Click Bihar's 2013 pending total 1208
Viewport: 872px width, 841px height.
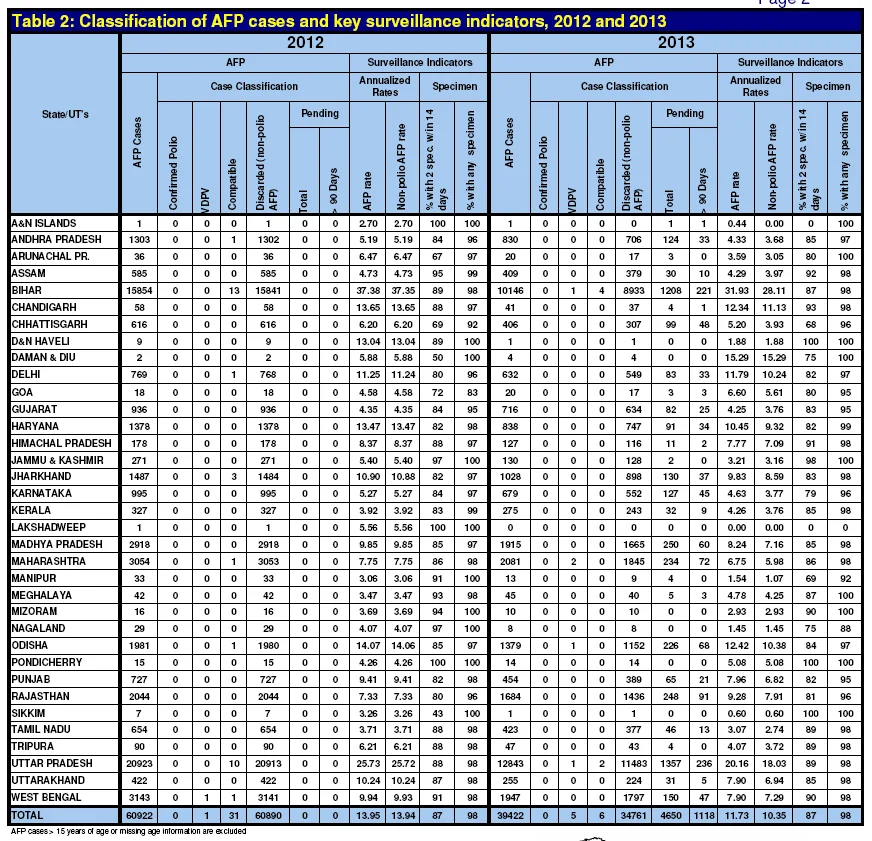[x=671, y=291]
